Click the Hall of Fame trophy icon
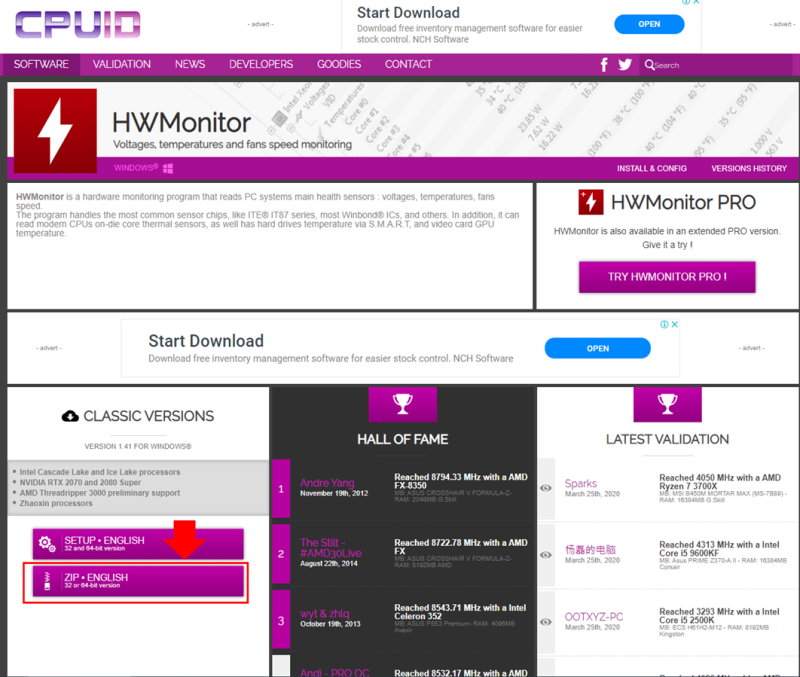 click(403, 404)
